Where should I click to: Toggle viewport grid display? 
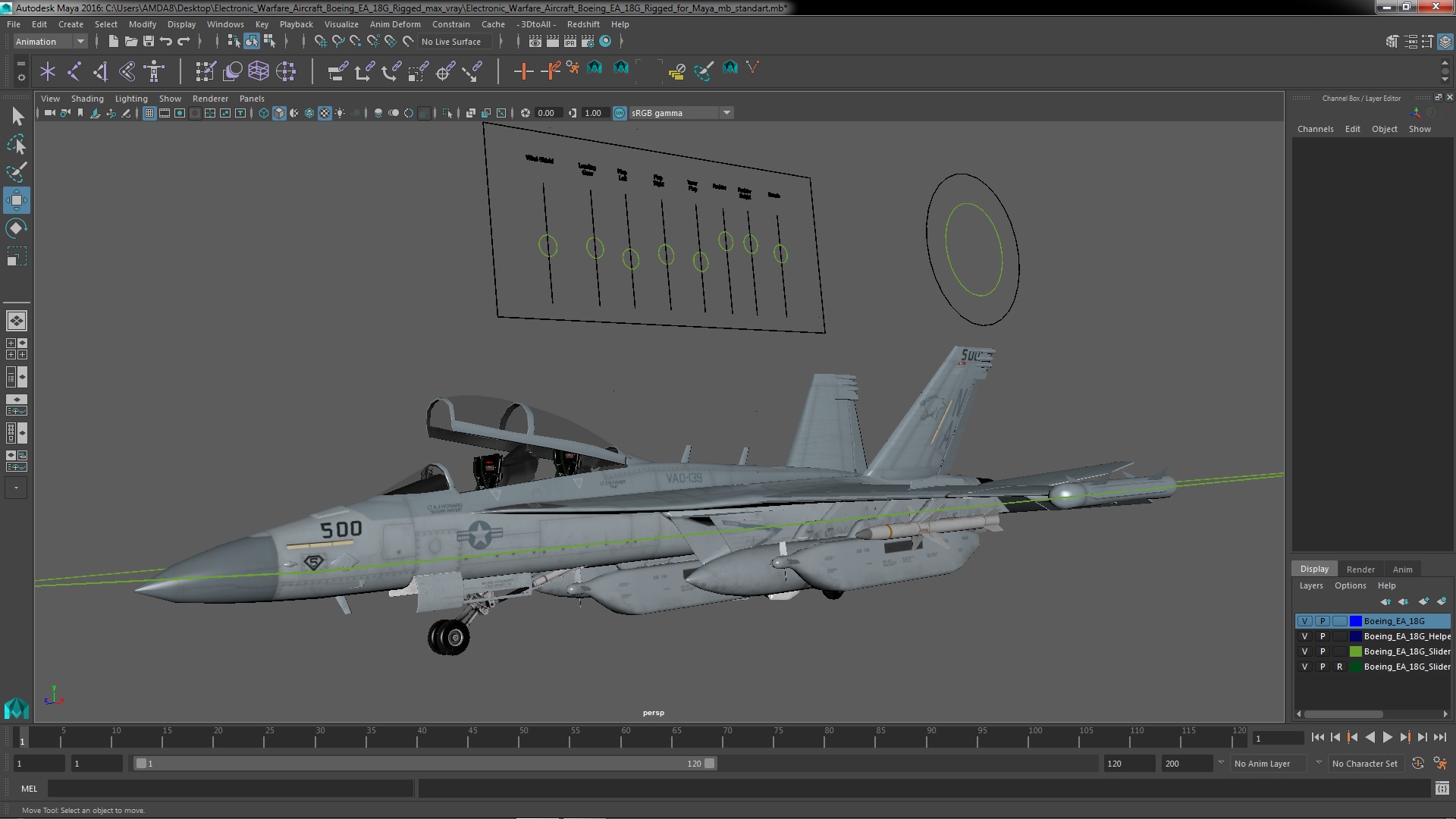click(149, 113)
